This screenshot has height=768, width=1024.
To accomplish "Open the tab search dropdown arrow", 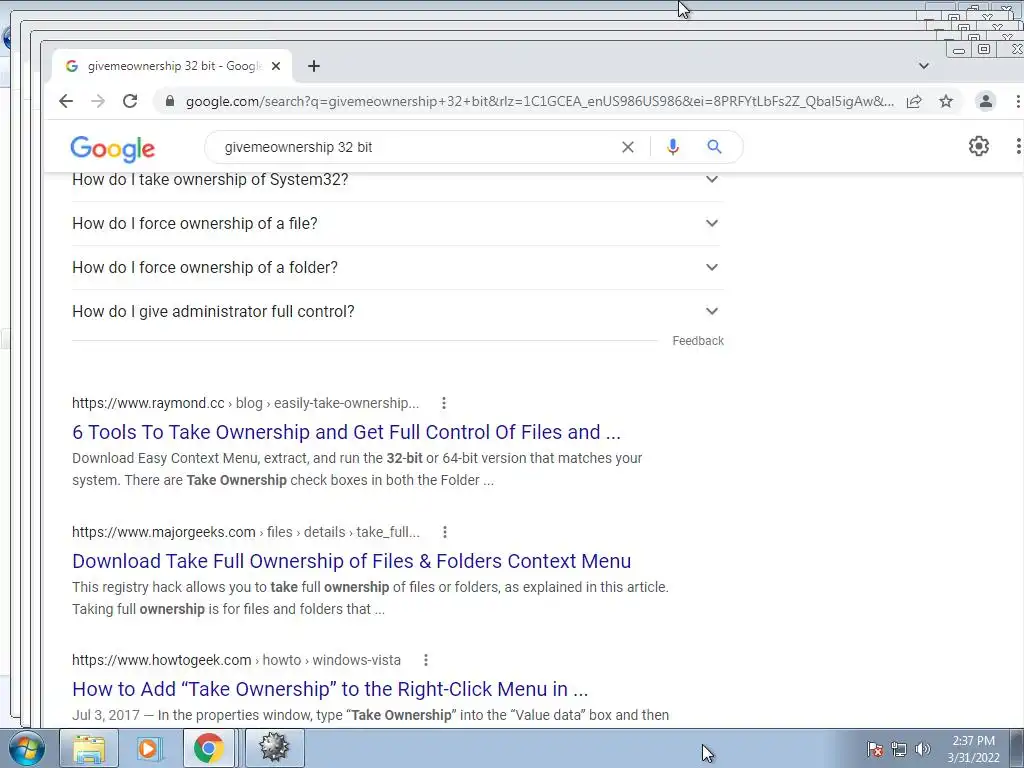I will [923, 66].
